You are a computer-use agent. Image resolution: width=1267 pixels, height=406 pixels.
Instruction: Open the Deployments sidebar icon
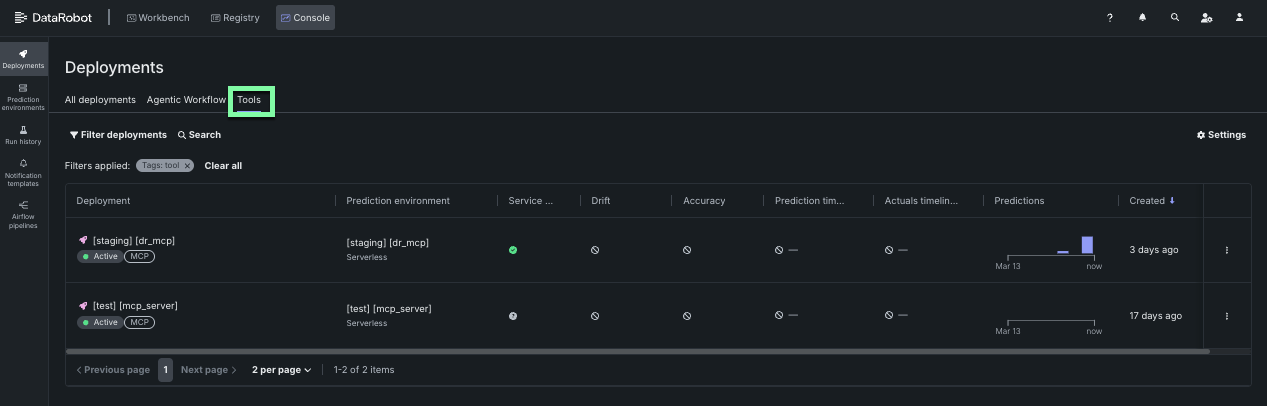(x=23, y=59)
